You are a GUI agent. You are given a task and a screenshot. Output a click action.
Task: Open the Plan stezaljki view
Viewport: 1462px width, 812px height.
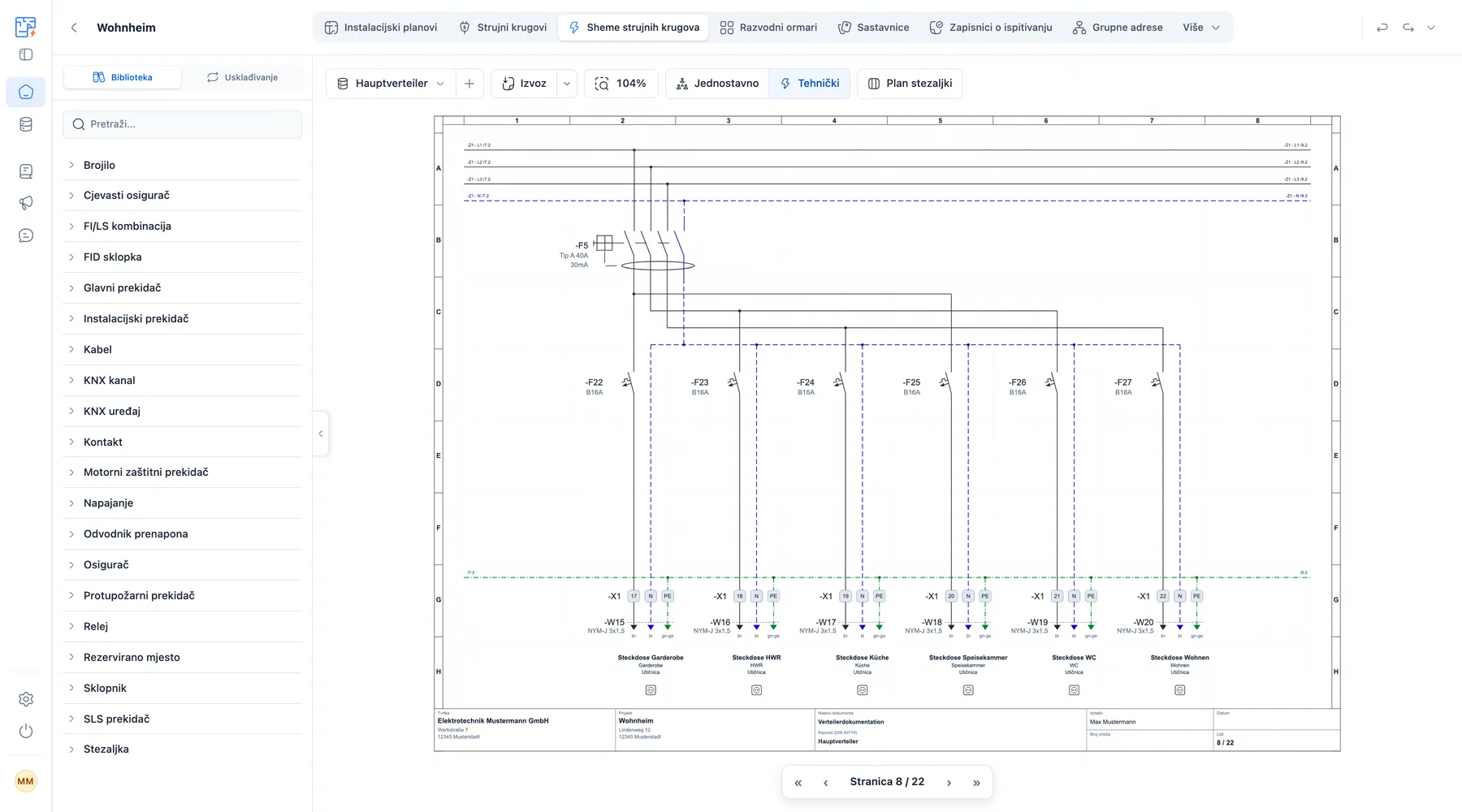coord(910,84)
